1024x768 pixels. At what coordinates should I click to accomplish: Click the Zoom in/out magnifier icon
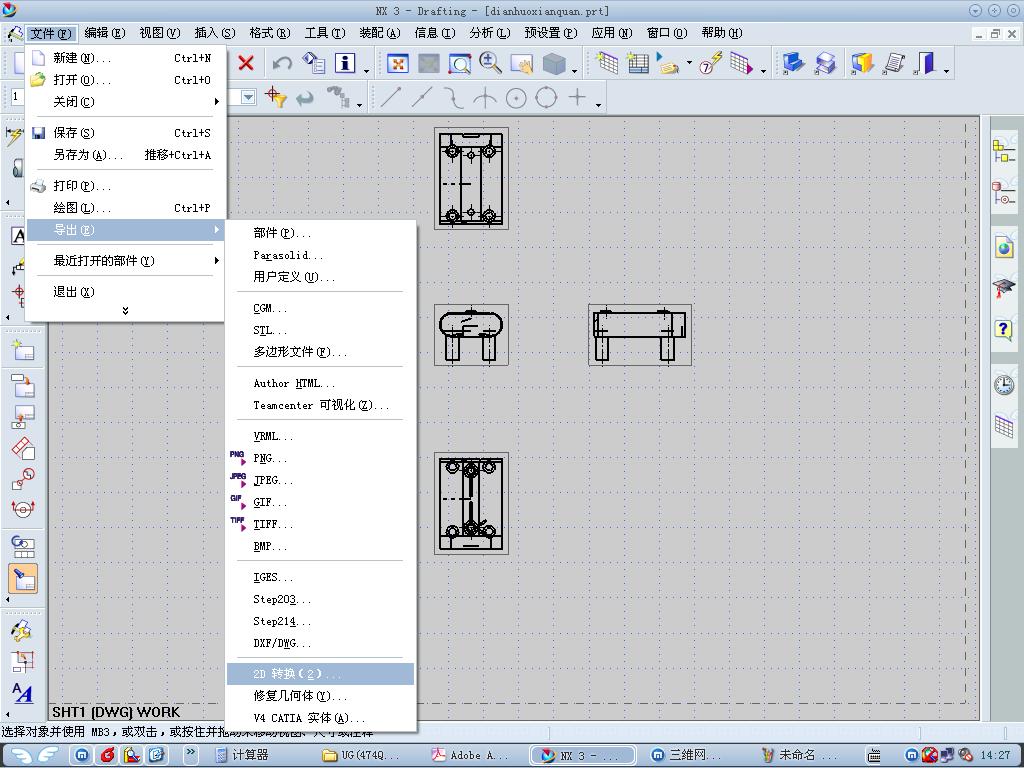(x=490, y=63)
